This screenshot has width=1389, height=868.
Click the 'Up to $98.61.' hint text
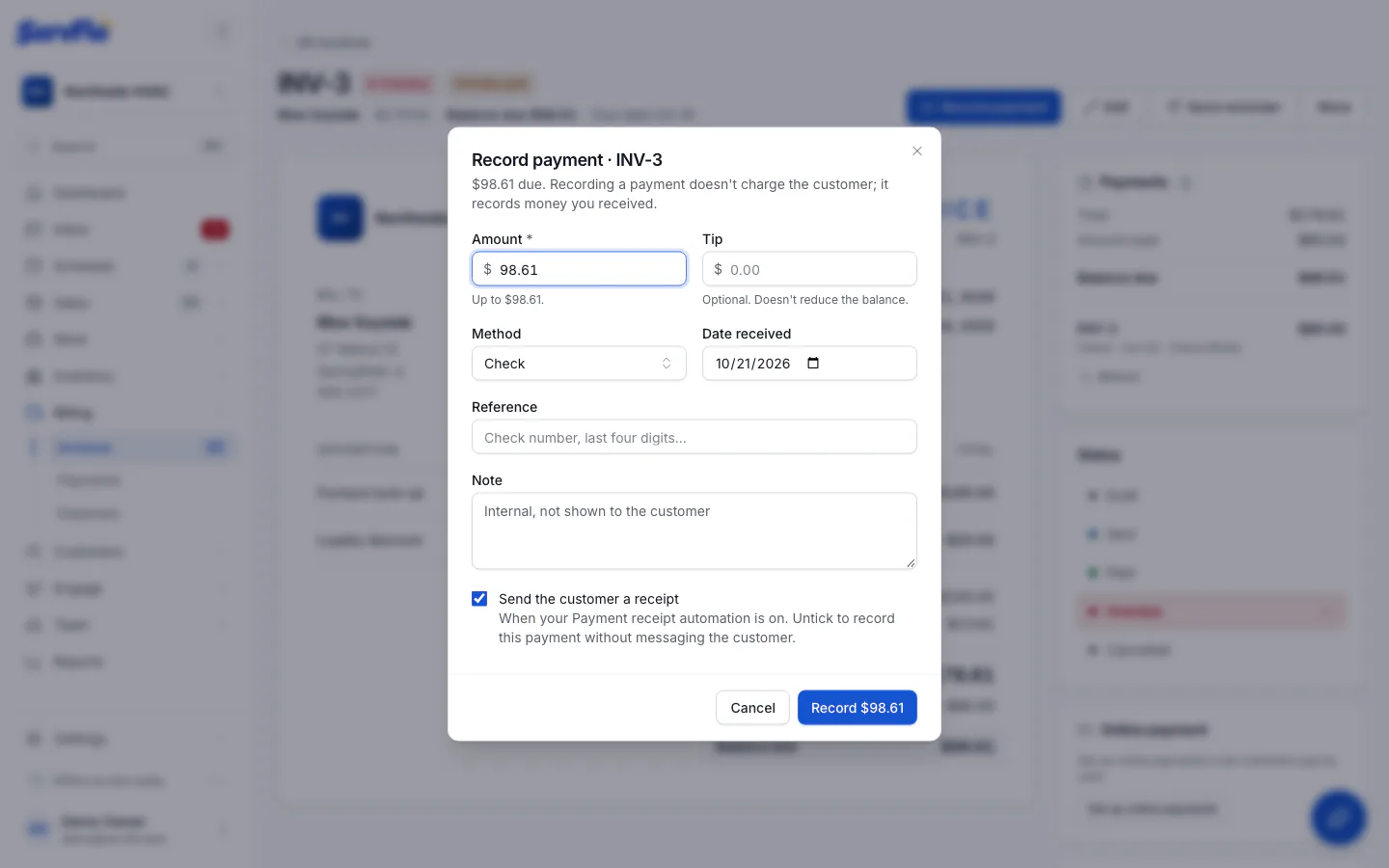pos(507,300)
